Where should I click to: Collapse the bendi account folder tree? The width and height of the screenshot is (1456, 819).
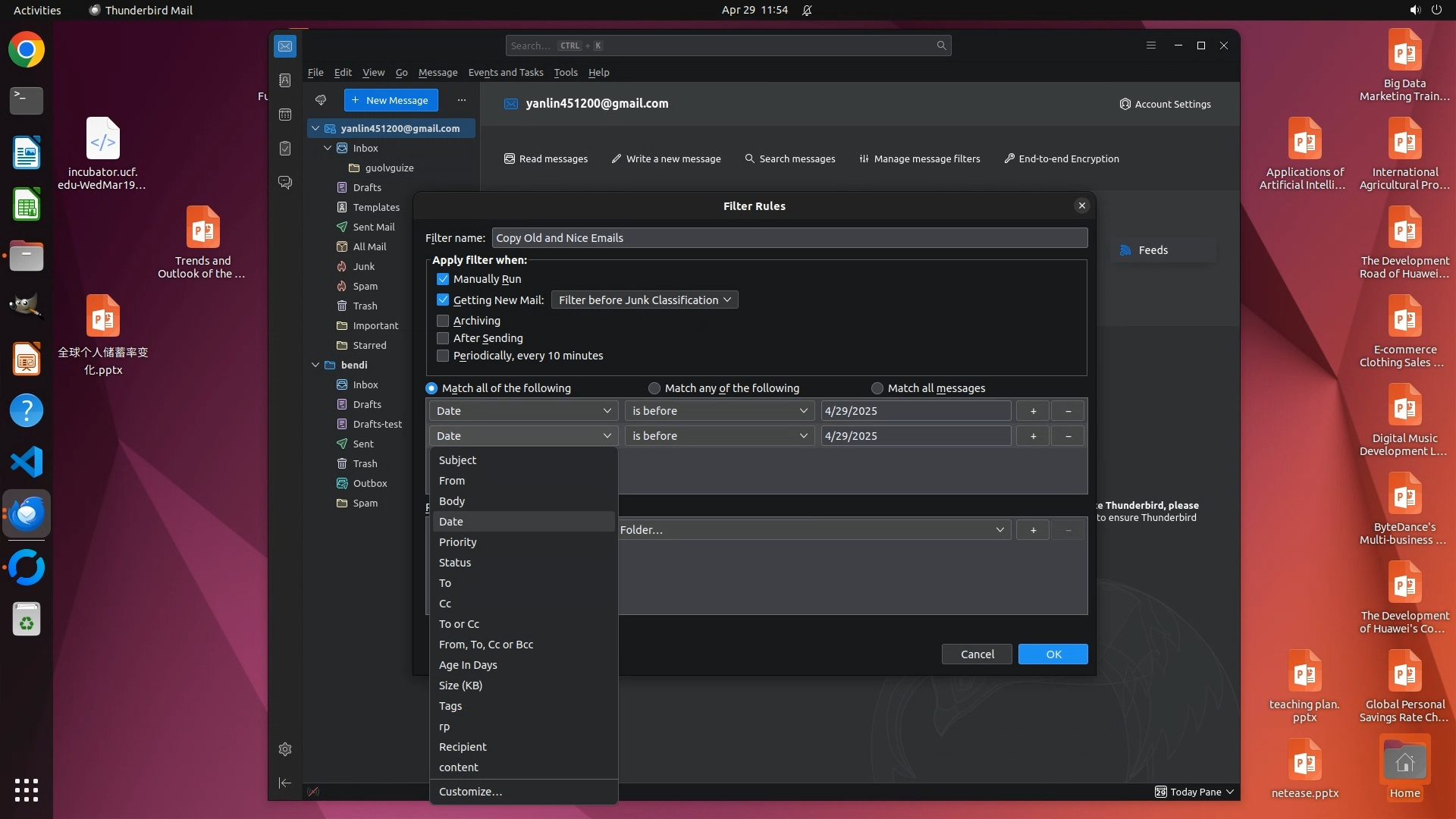pos(315,365)
